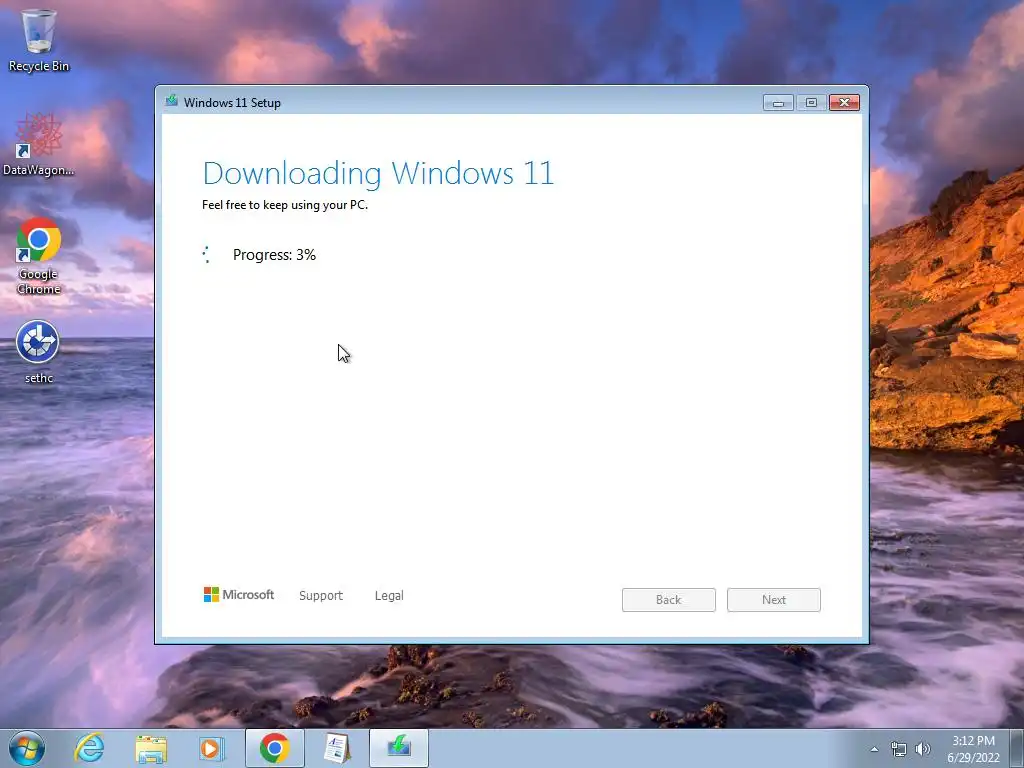Open the Recycle Bin desktop icon
This screenshot has height=768, width=1024.
click(x=39, y=40)
